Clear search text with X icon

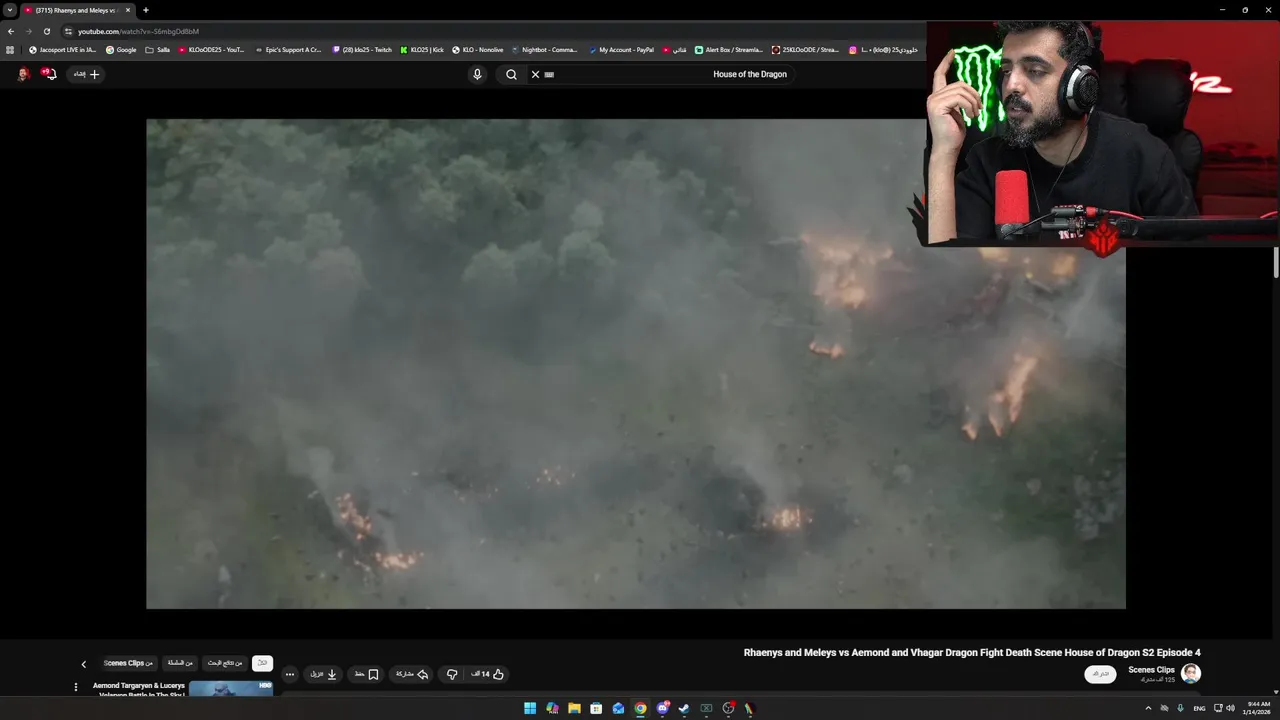click(535, 74)
